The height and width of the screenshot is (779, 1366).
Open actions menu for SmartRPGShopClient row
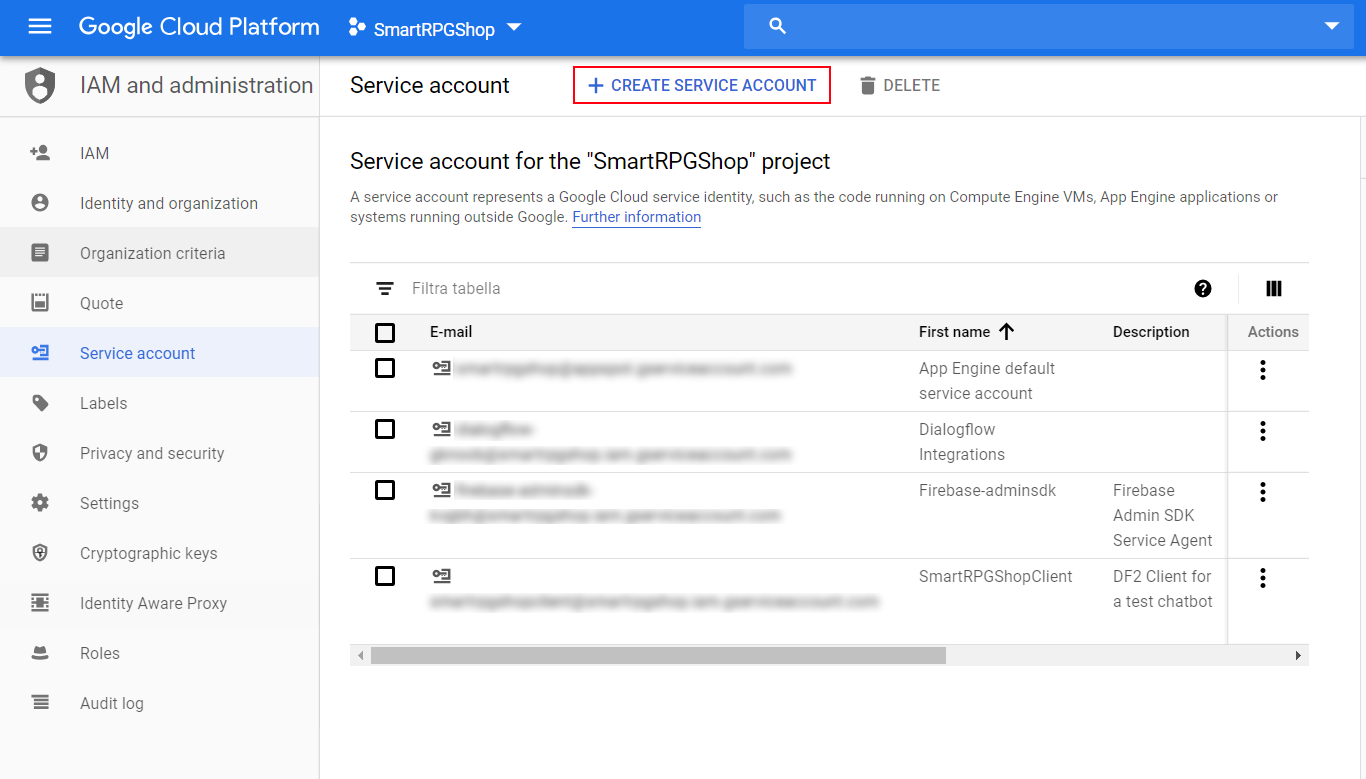(x=1263, y=578)
